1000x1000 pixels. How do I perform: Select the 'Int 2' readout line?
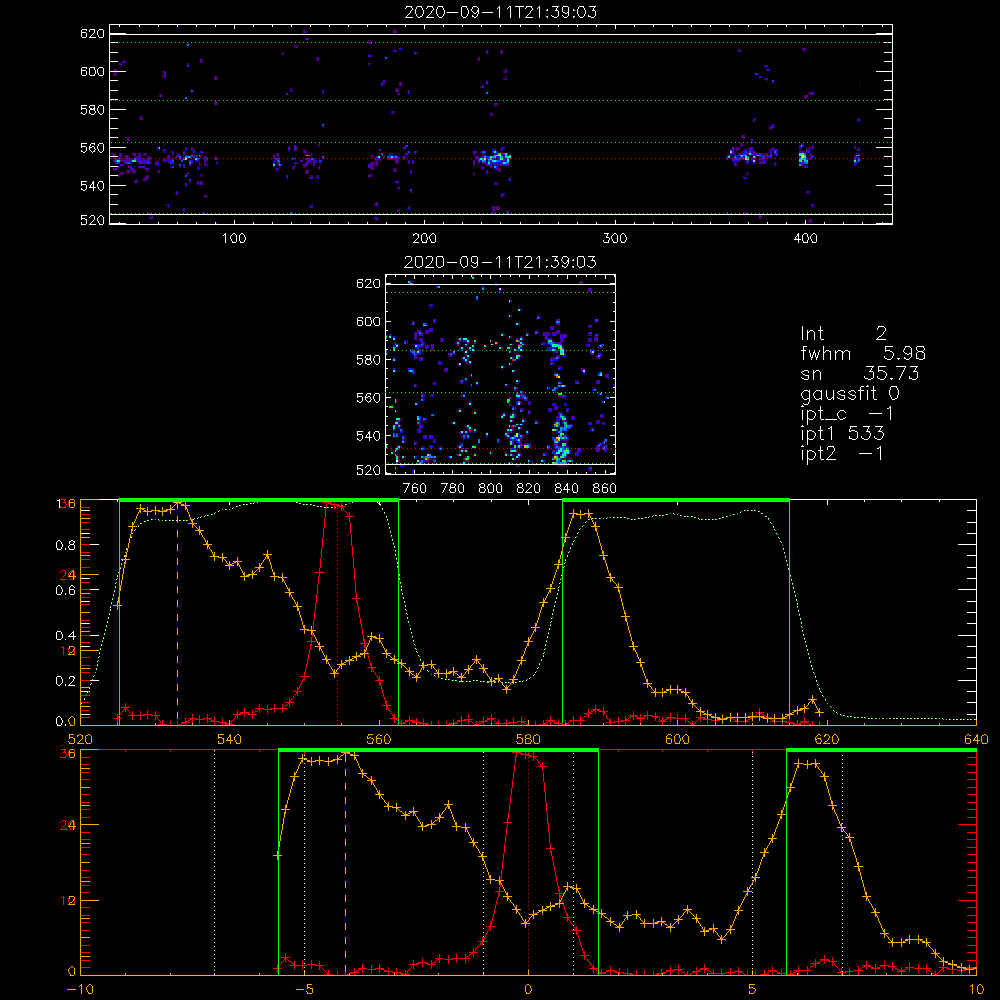tap(843, 333)
